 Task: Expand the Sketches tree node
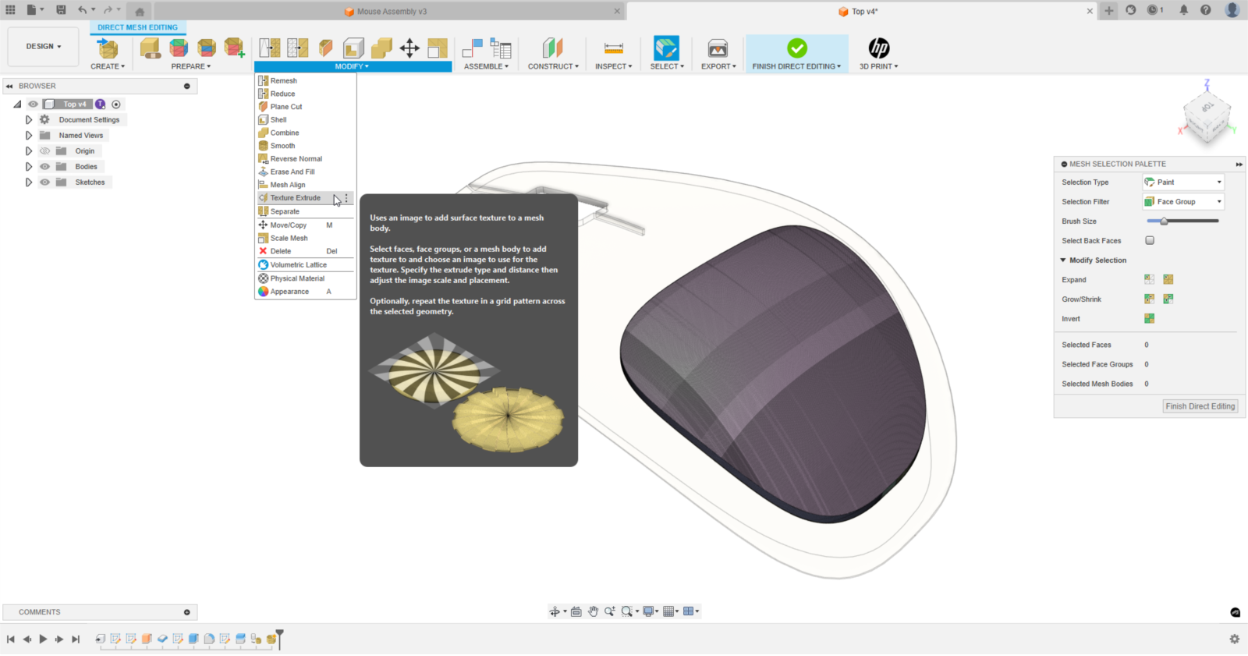point(29,182)
